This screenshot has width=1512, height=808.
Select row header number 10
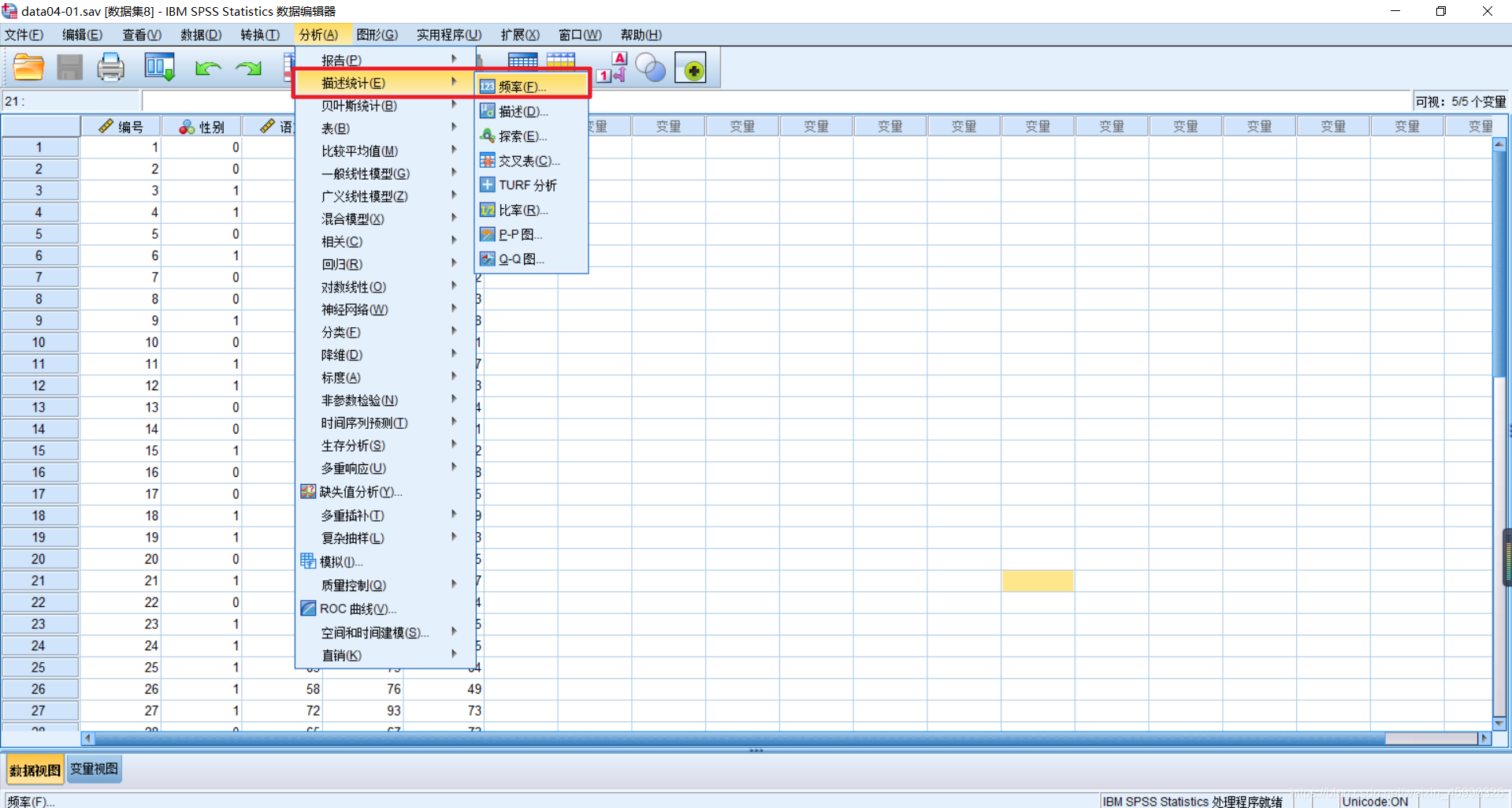tap(39, 342)
